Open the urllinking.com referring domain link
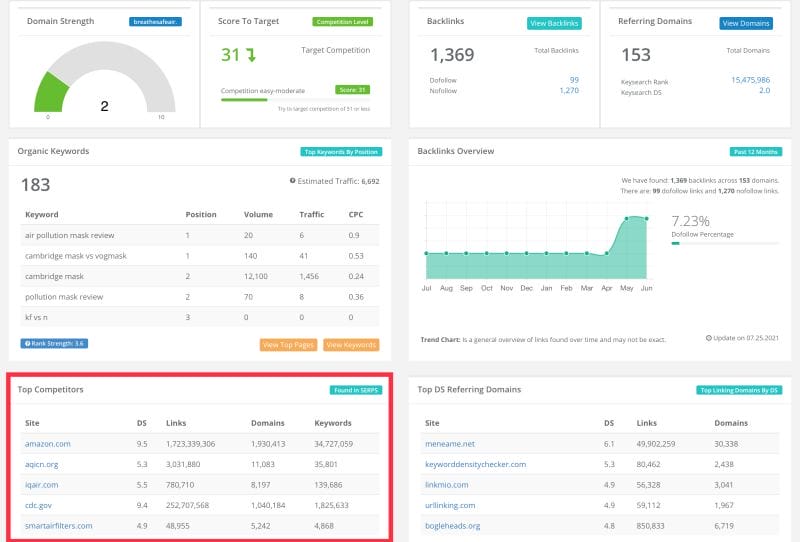The height and width of the screenshot is (542, 800). 449,505
